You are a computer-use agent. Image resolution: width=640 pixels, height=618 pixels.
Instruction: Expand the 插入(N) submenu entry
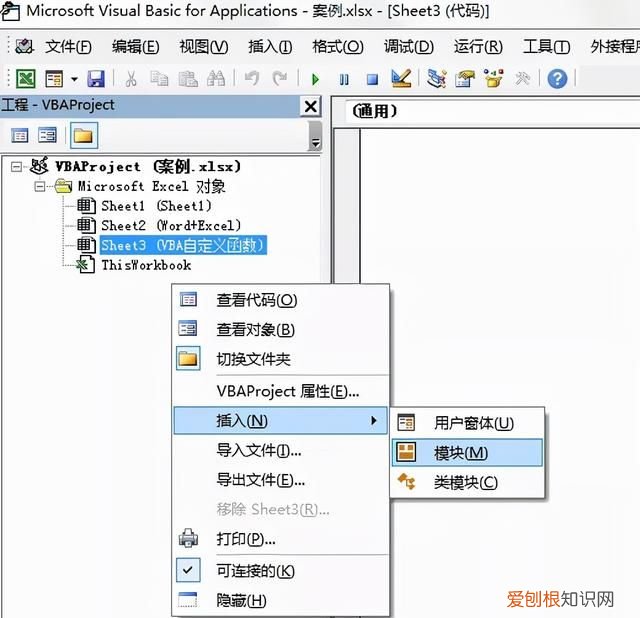coord(280,420)
